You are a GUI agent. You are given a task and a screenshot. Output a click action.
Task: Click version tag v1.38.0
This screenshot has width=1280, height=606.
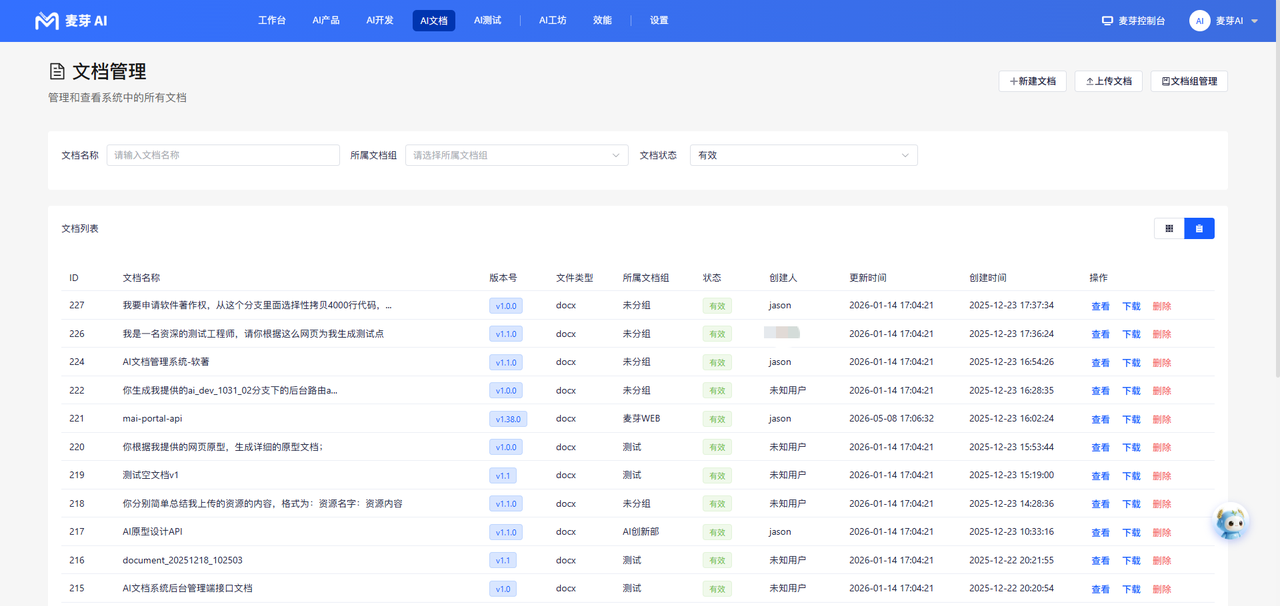point(509,419)
